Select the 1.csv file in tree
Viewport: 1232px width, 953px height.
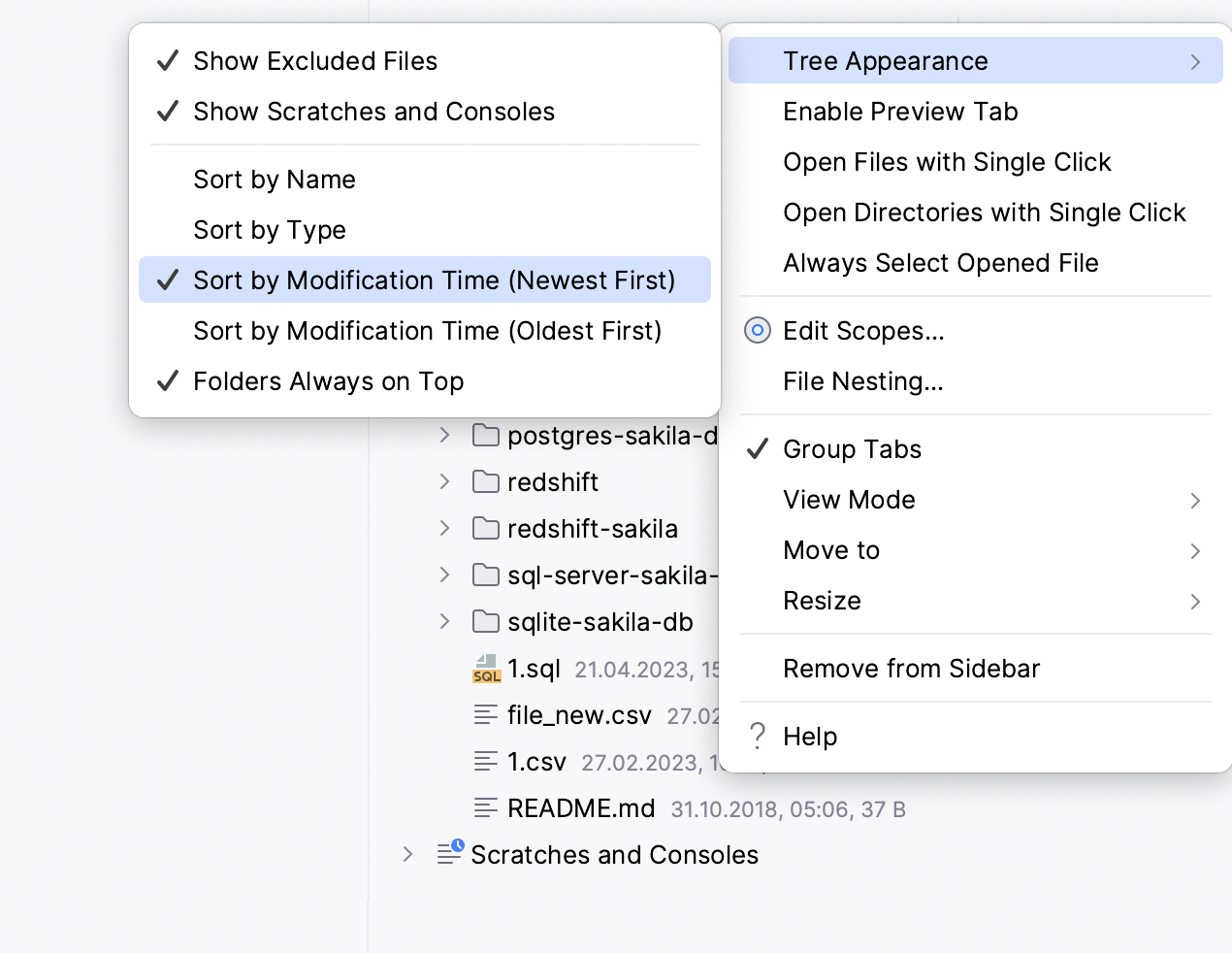[x=536, y=762]
